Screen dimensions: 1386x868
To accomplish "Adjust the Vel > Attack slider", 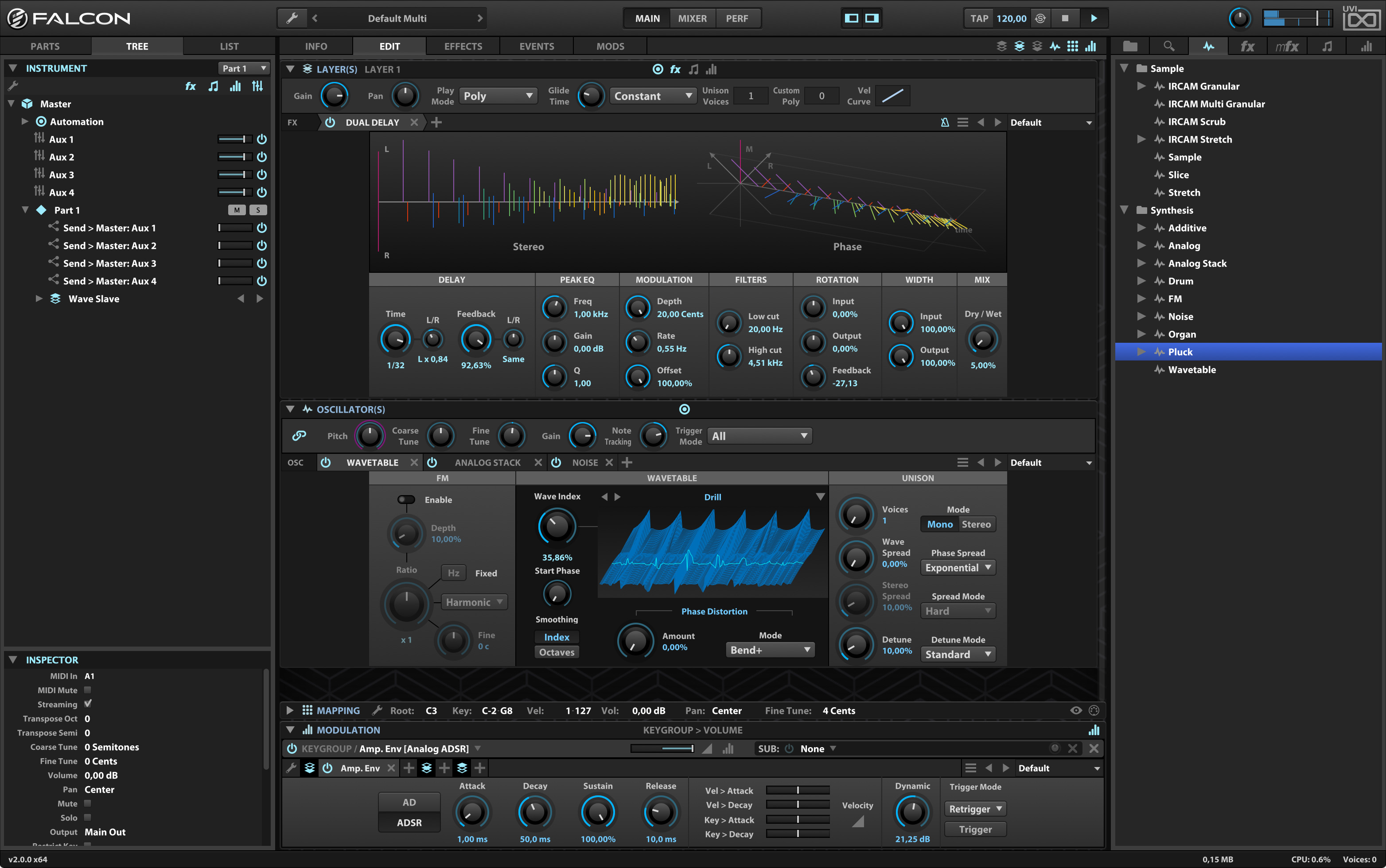I will pyautogui.click(x=798, y=790).
